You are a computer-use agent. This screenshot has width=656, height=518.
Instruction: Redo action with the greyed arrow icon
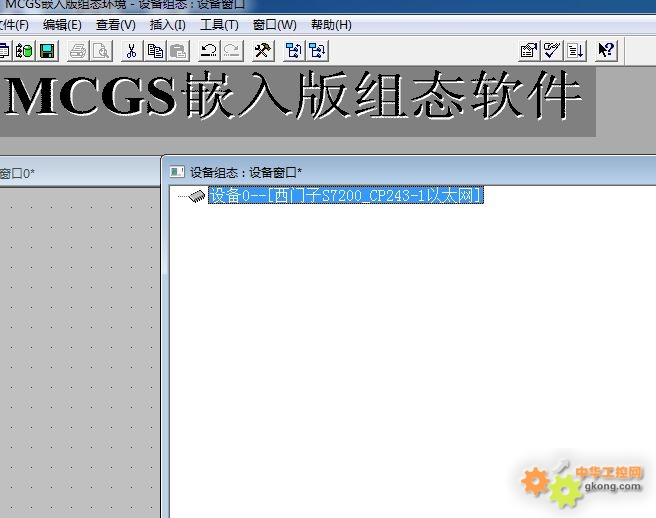coord(232,51)
